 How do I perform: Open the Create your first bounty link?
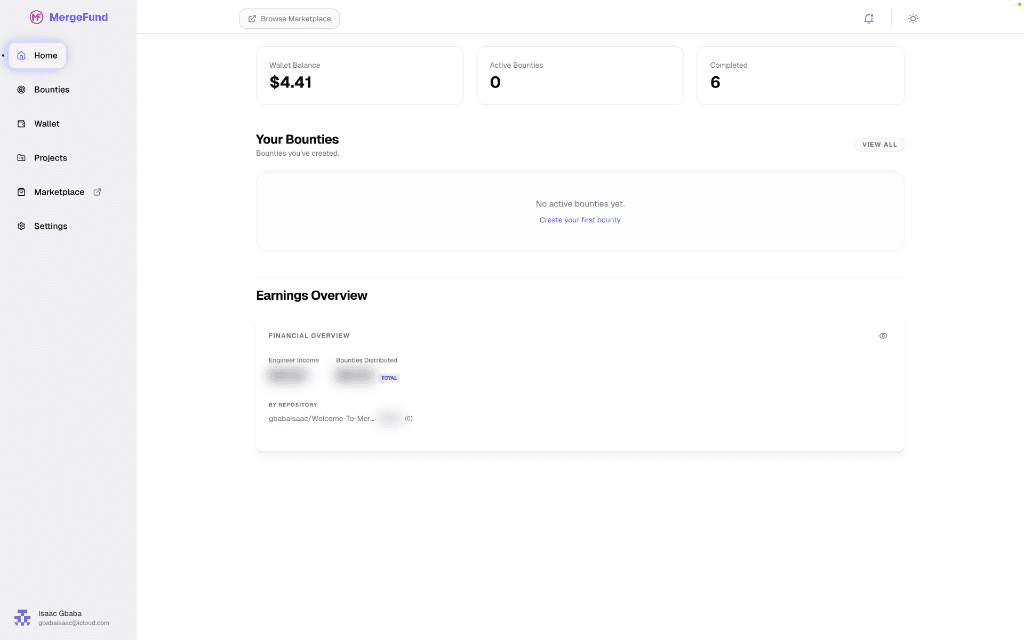pos(580,219)
